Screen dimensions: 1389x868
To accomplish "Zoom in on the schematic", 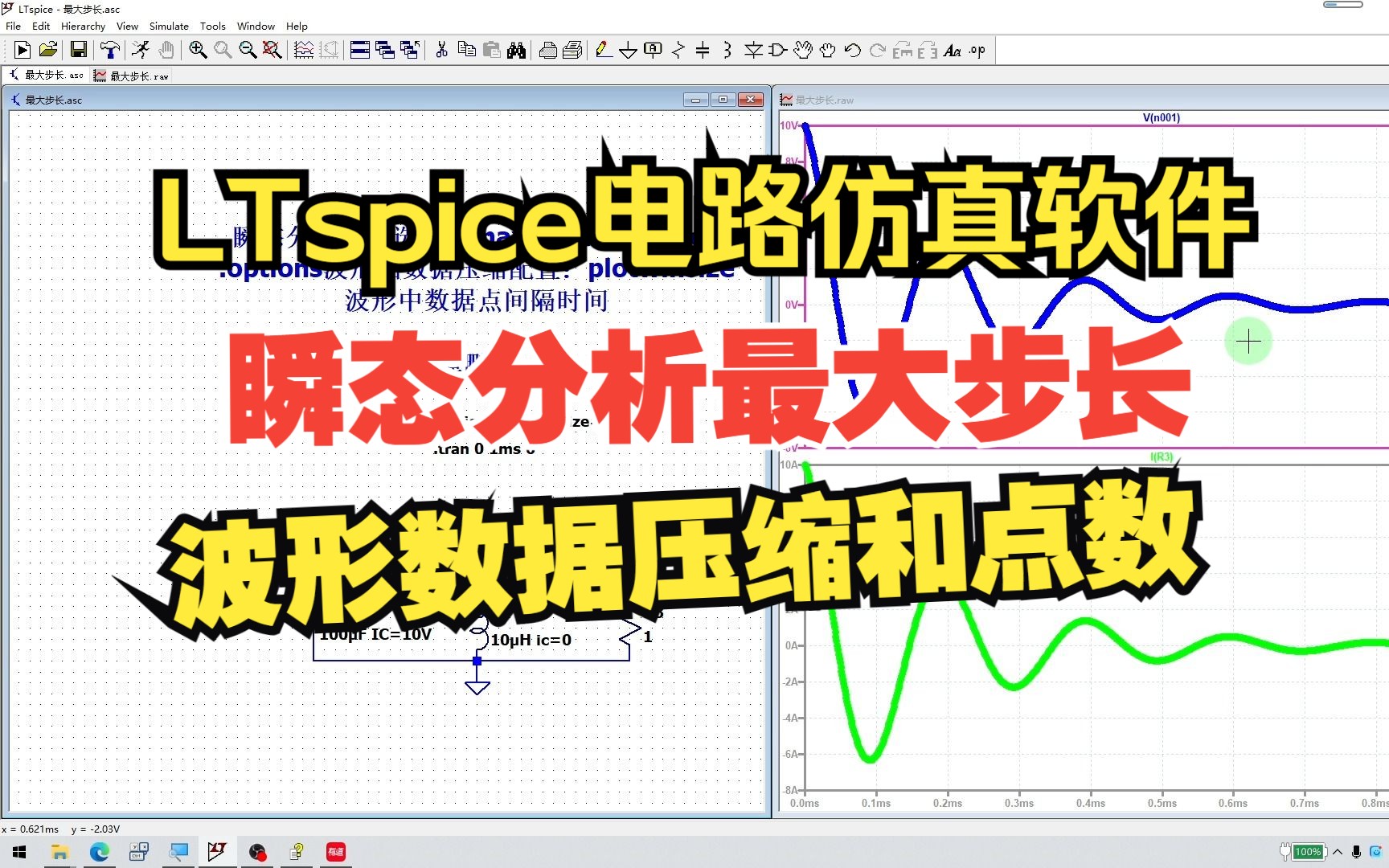I will coord(195,50).
